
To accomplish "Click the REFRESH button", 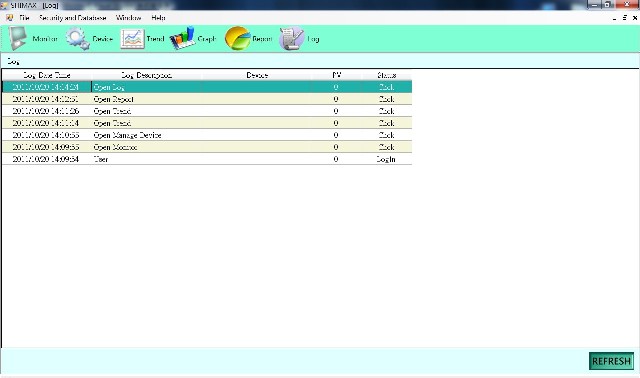I will coord(611,361).
